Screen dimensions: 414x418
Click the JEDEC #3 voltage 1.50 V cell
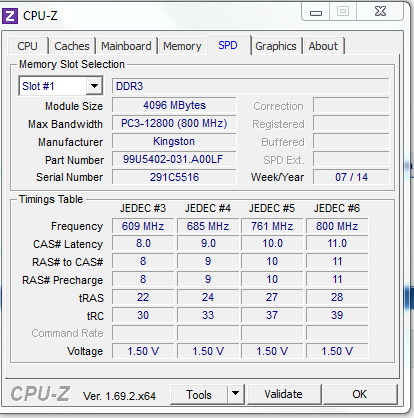tap(143, 351)
